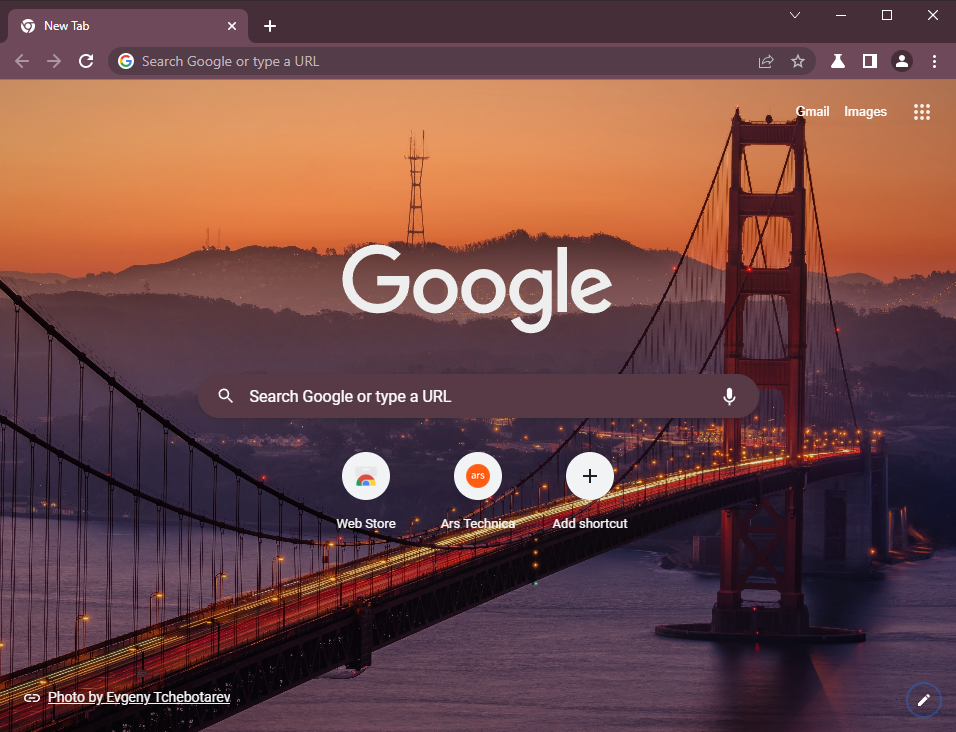Open Google Images
The height and width of the screenshot is (732, 956).
click(x=865, y=111)
